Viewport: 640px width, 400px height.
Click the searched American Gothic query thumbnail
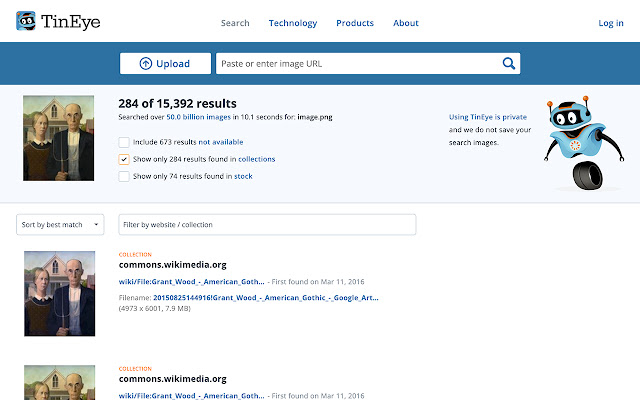pyautogui.click(x=59, y=137)
